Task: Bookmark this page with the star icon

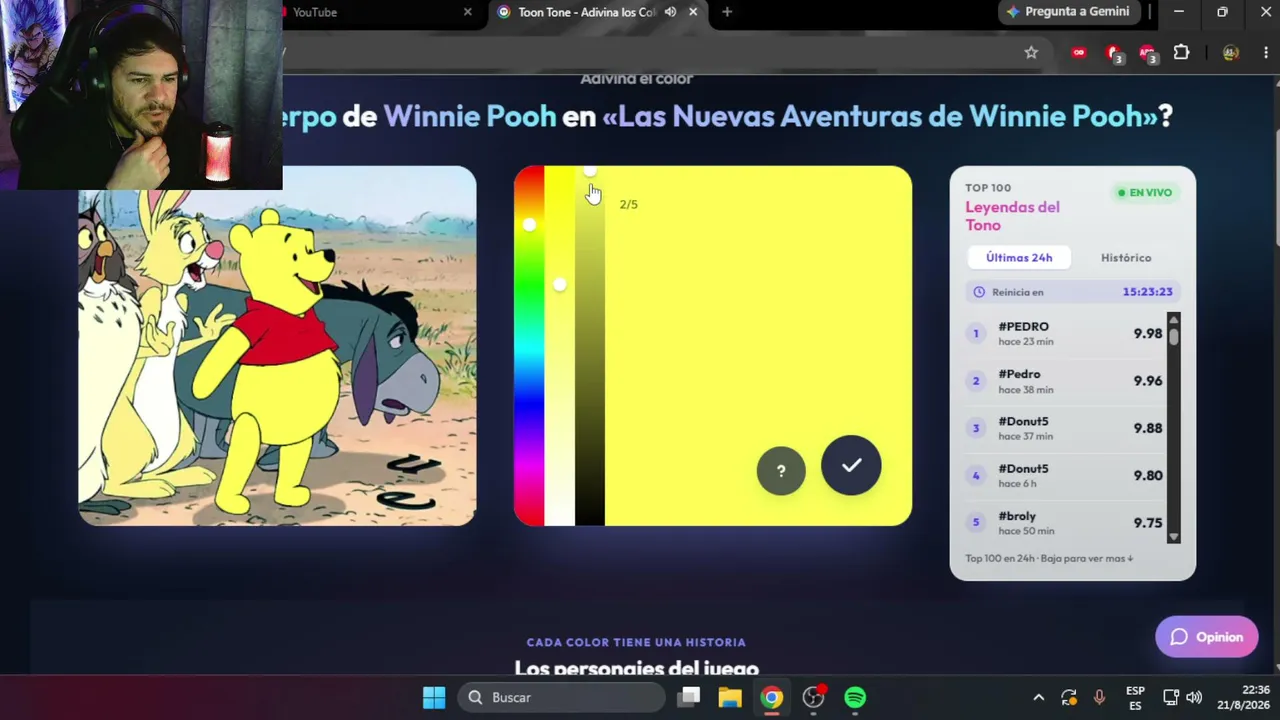Action: pyautogui.click(x=1031, y=53)
